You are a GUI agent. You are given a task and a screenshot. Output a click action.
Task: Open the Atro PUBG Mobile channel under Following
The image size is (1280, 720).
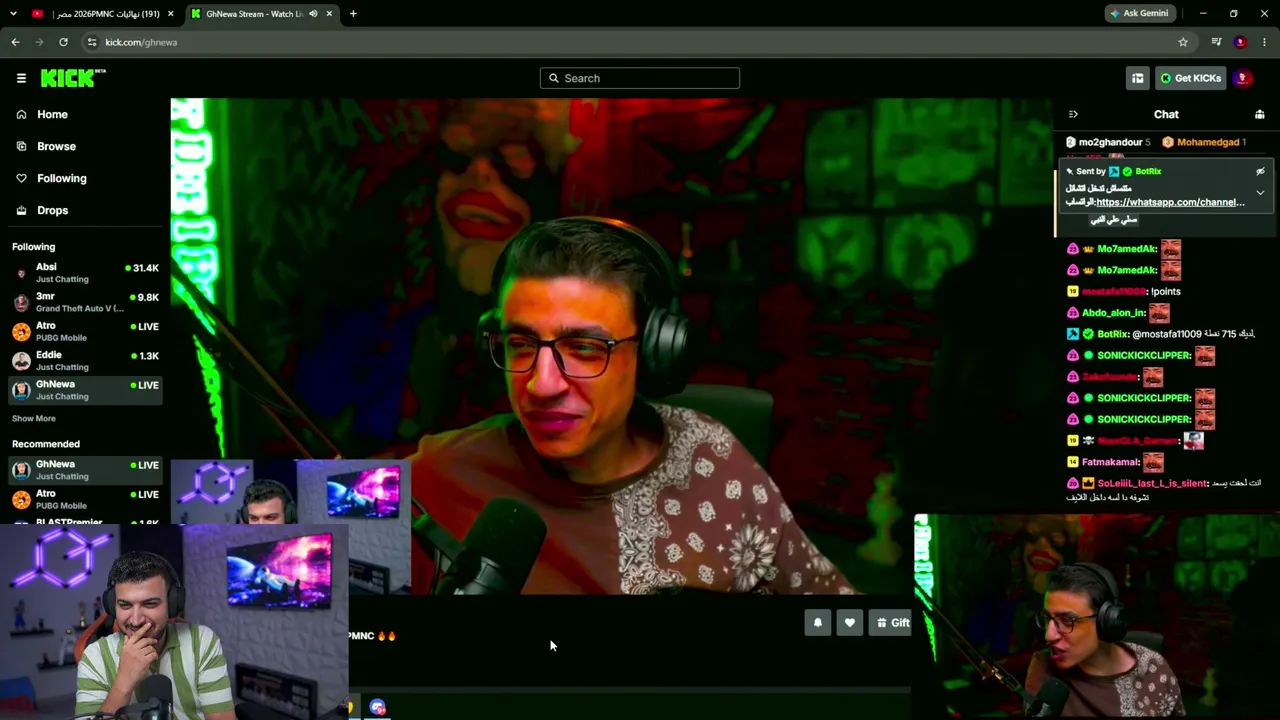(x=86, y=331)
